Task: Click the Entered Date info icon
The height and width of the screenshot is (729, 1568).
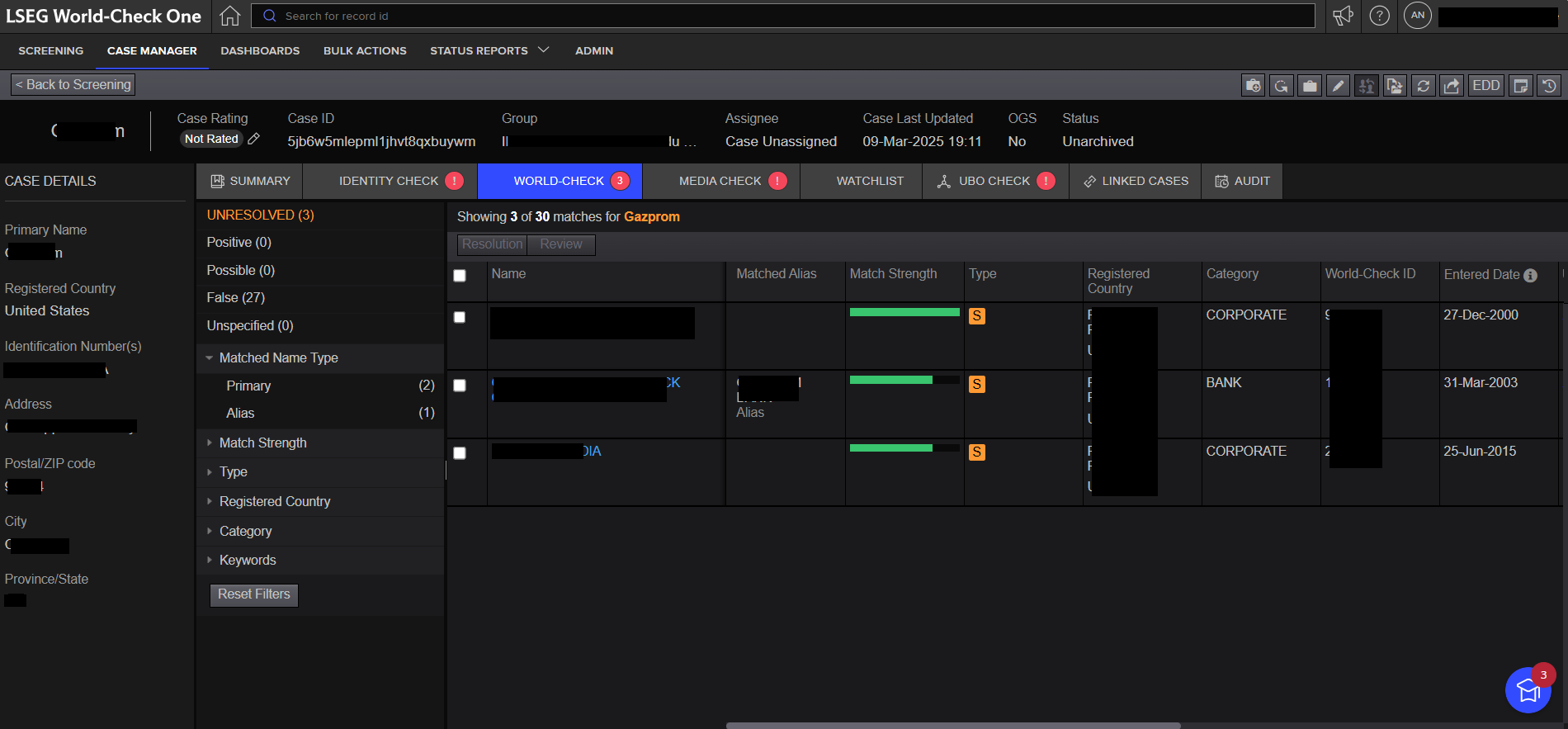Action: [x=1531, y=275]
